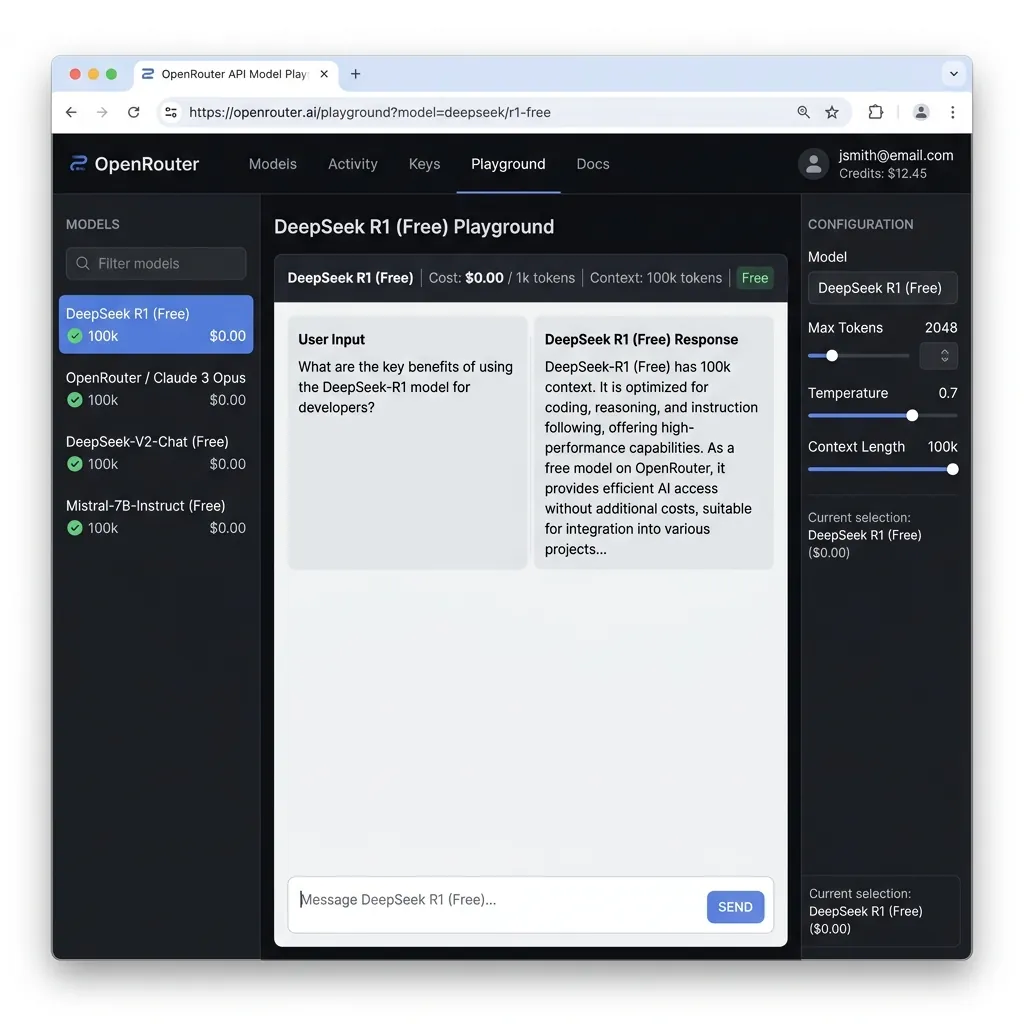
Task: Click the Send button
Action: coord(735,906)
